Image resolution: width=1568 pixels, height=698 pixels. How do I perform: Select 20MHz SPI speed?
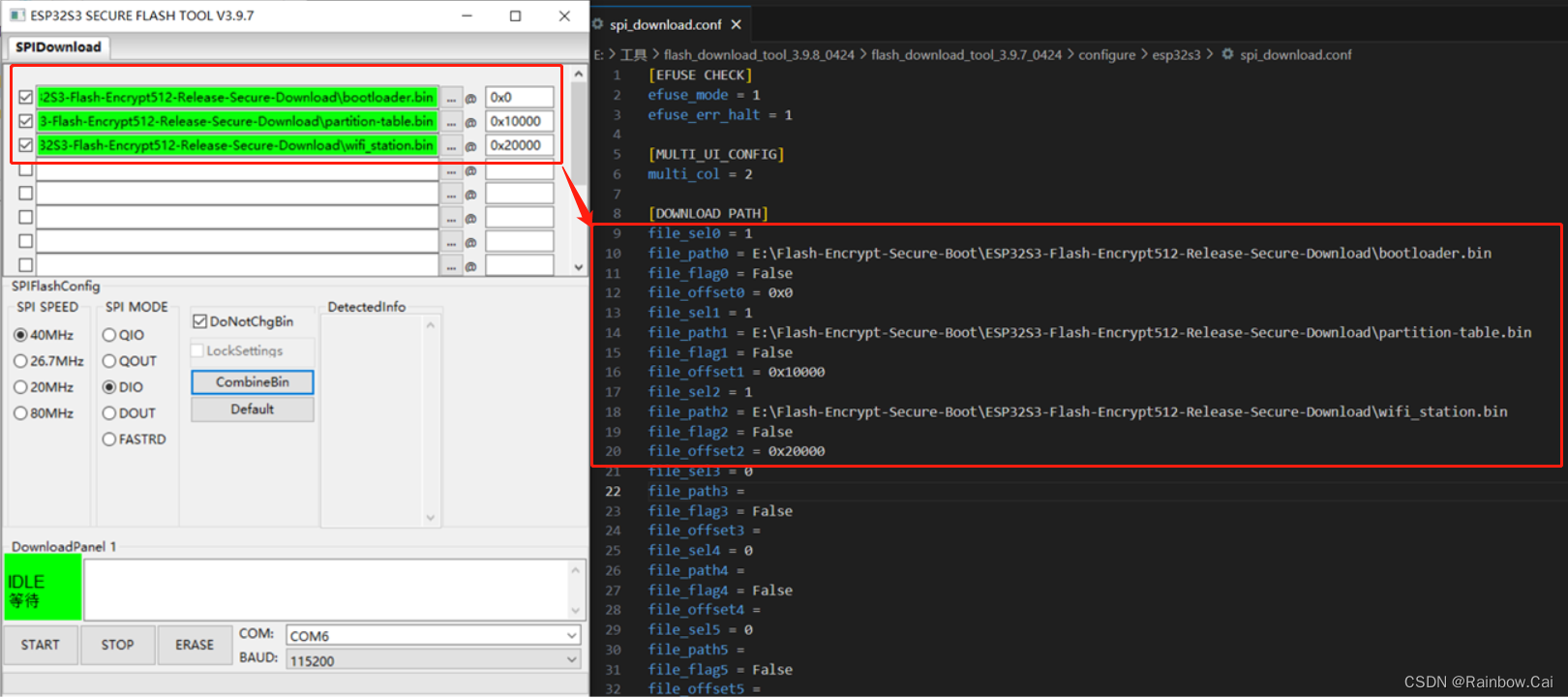pyautogui.click(x=20, y=387)
